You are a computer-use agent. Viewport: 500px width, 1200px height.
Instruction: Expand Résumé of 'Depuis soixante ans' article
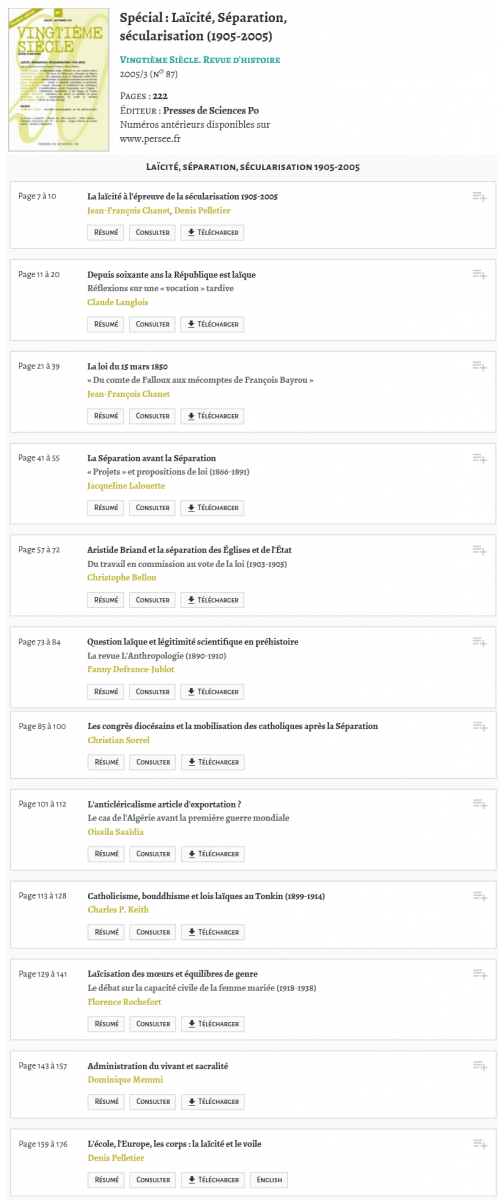click(x=106, y=324)
